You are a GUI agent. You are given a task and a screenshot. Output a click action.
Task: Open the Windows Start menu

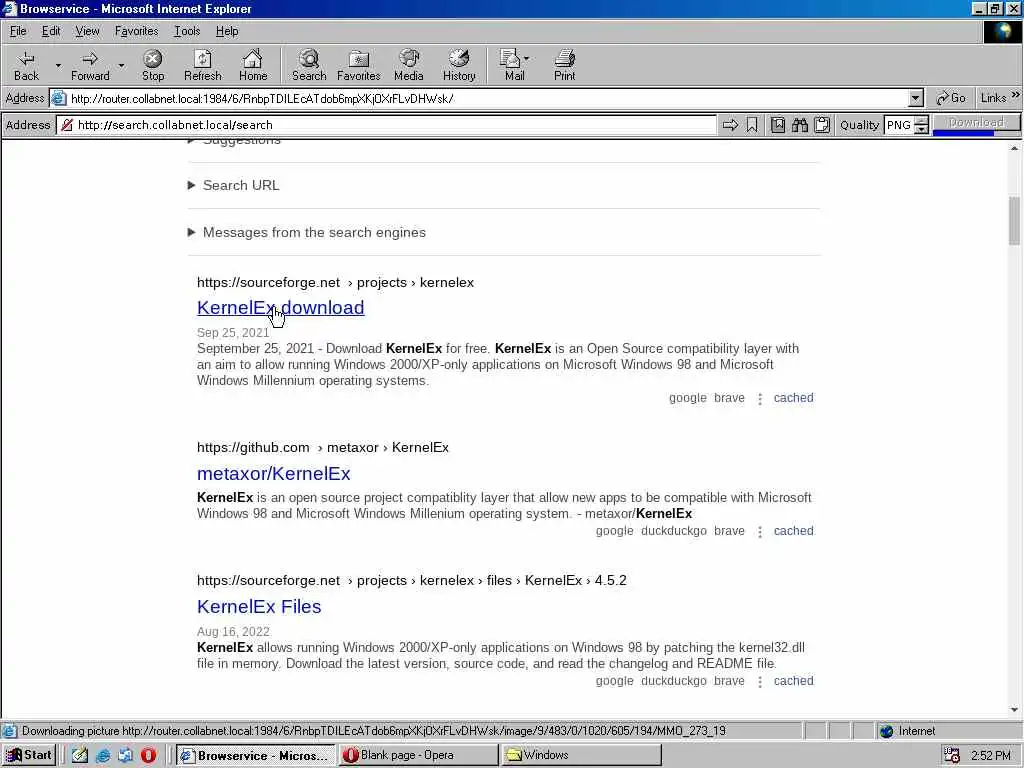pyautogui.click(x=29, y=755)
